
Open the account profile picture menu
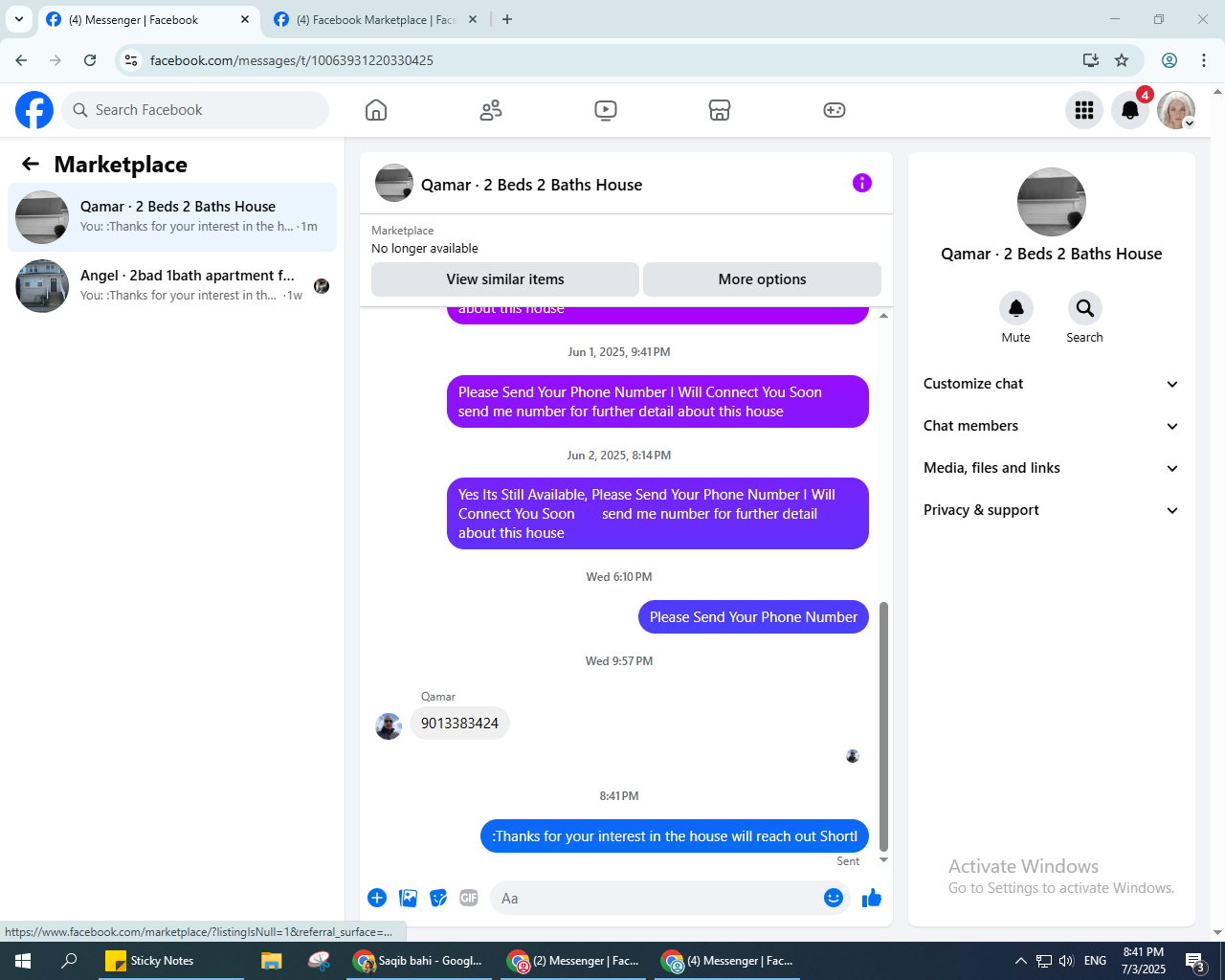[1176, 110]
